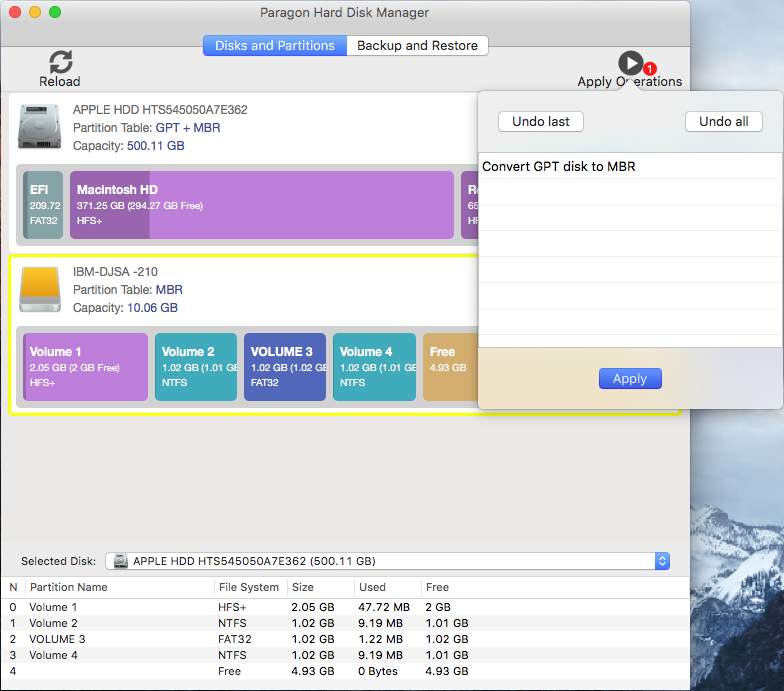Click the Reload arrows icon
Image resolution: width=784 pixels, height=691 pixels.
pos(60,62)
